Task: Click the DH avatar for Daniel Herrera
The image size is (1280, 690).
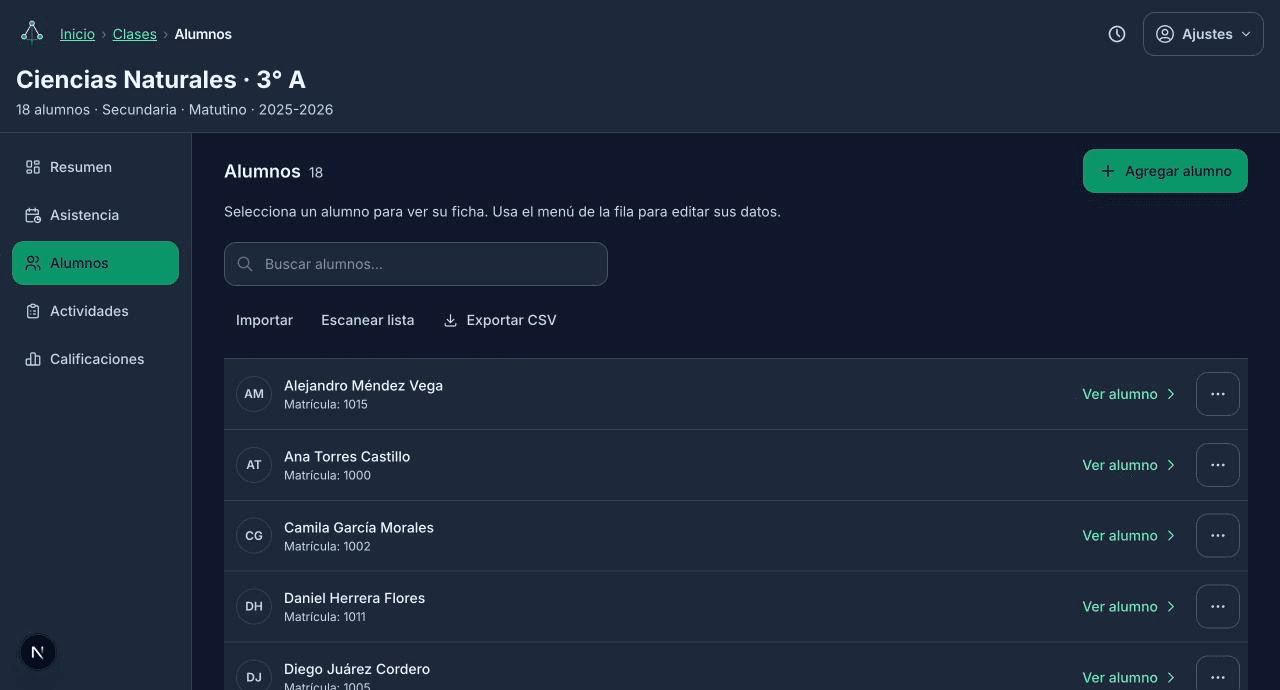Action: (254, 607)
